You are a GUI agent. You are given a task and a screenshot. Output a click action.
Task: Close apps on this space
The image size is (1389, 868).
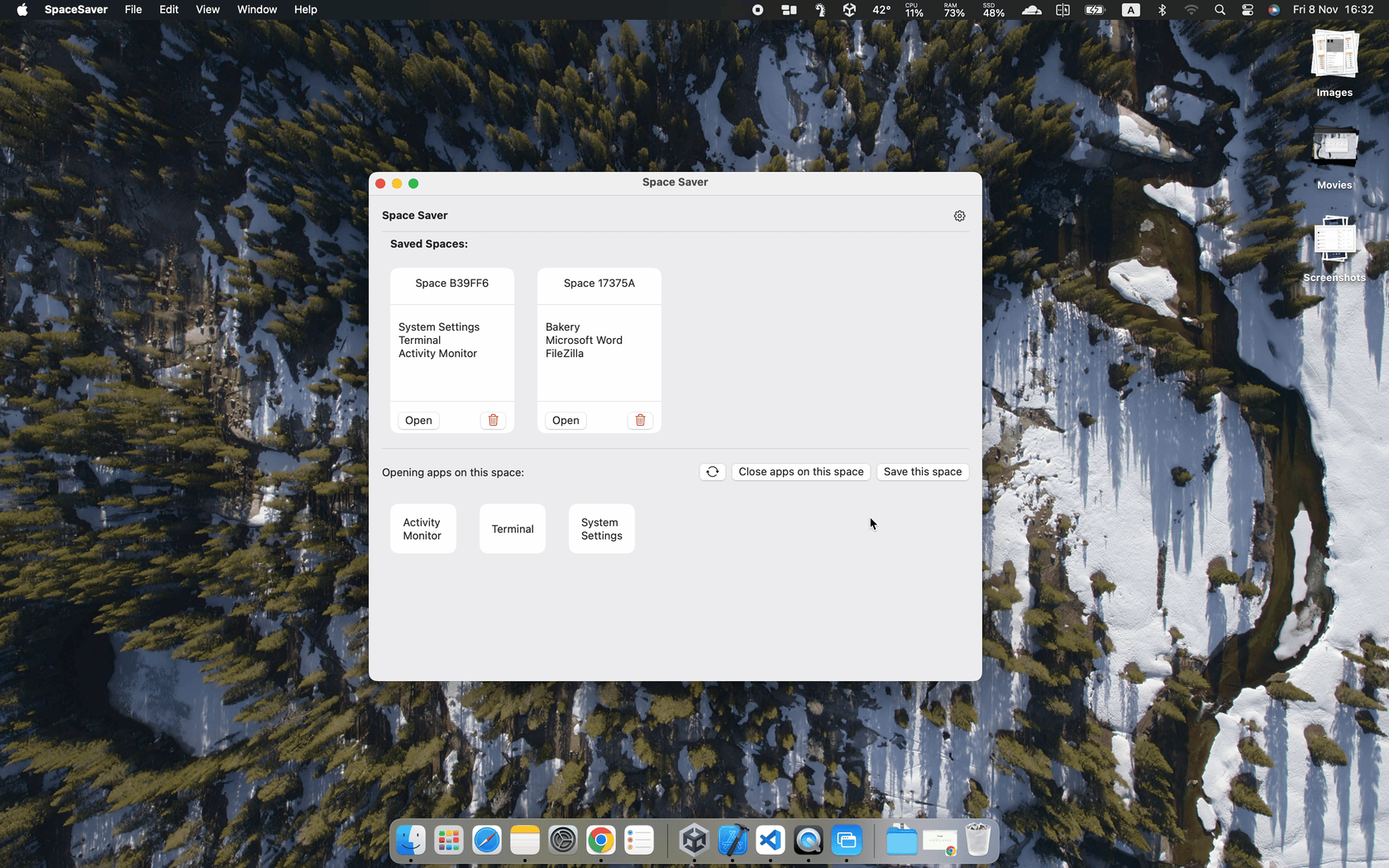coord(800,471)
